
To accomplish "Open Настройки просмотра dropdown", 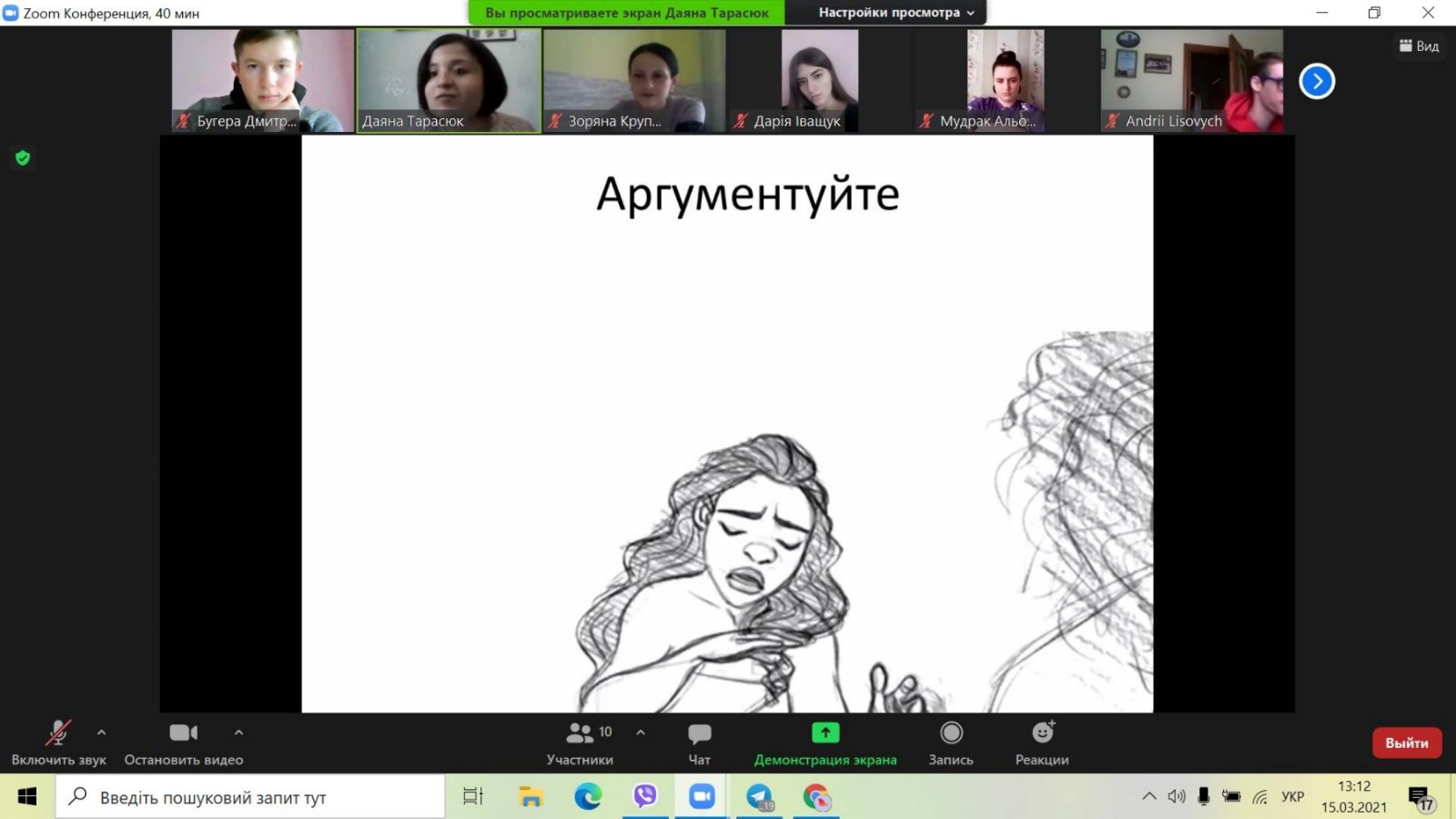I will [895, 13].
